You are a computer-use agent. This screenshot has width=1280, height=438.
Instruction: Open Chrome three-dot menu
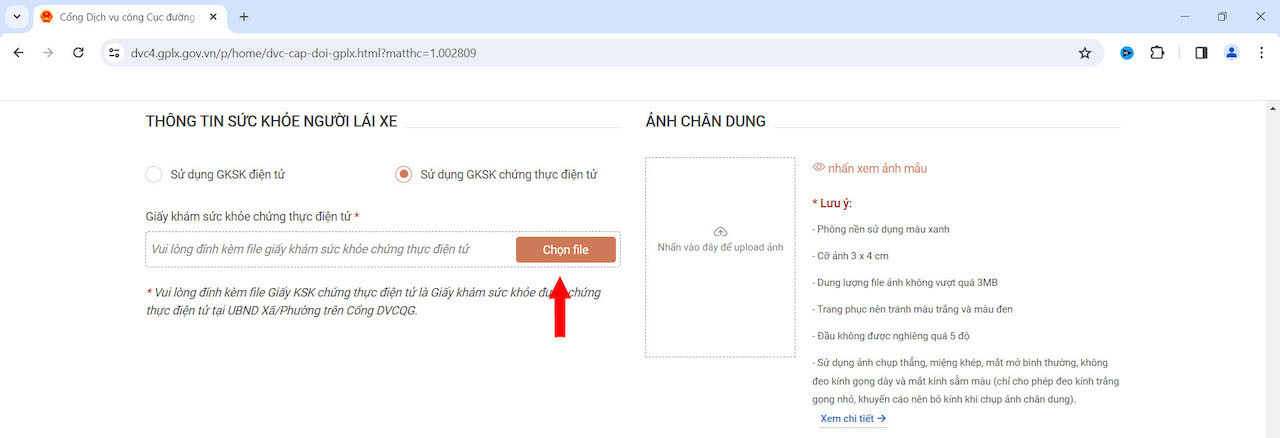[x=1260, y=53]
